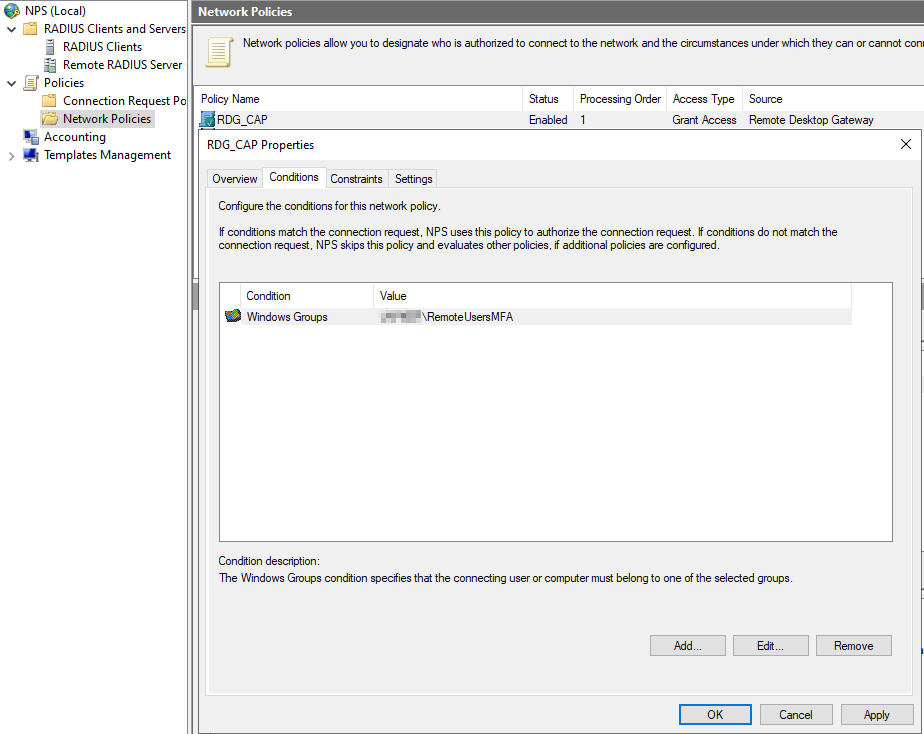This screenshot has height=734, width=924.
Task: Switch to the Overview tab
Action: pos(235,179)
